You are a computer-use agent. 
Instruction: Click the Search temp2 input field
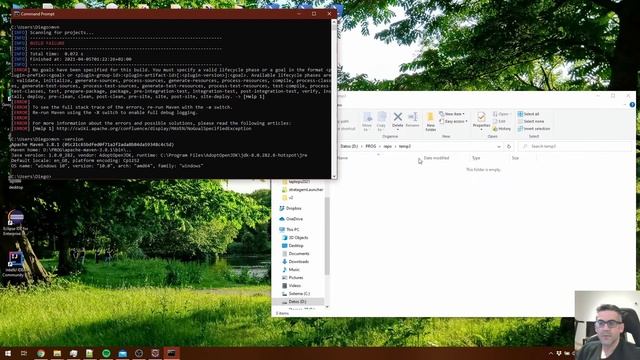point(575,146)
